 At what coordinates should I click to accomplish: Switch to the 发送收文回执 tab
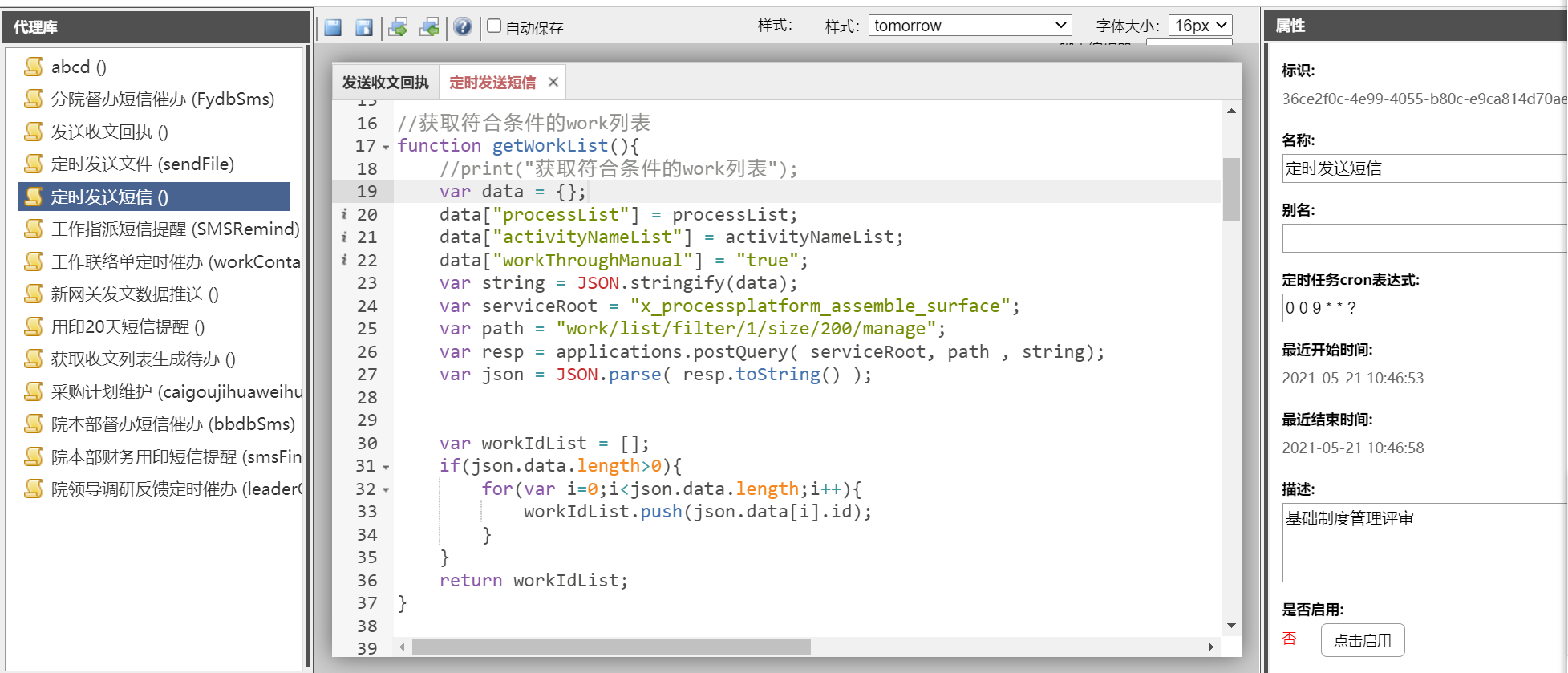[385, 82]
